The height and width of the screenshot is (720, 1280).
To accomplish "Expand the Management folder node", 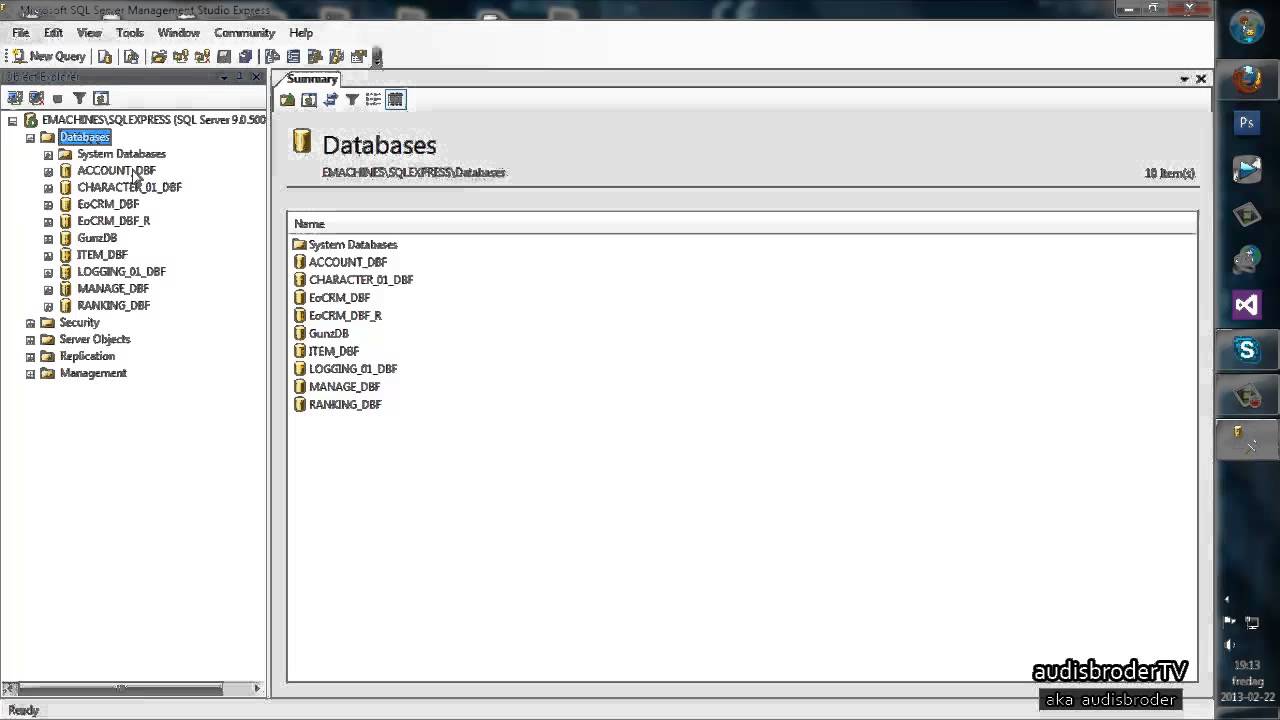I will (30, 373).
